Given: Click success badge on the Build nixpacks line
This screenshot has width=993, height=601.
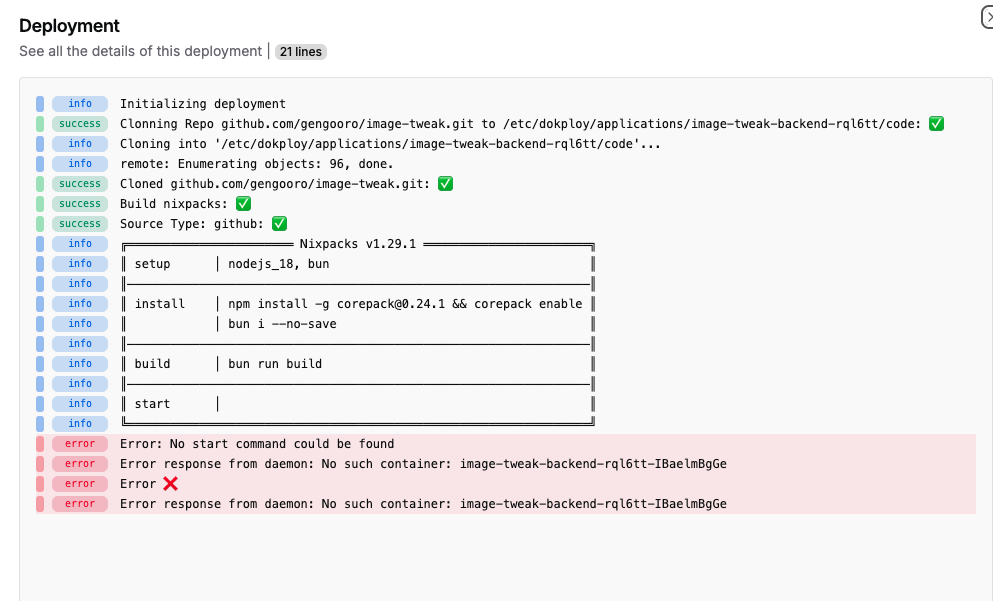Looking at the screenshot, I should coord(80,204).
